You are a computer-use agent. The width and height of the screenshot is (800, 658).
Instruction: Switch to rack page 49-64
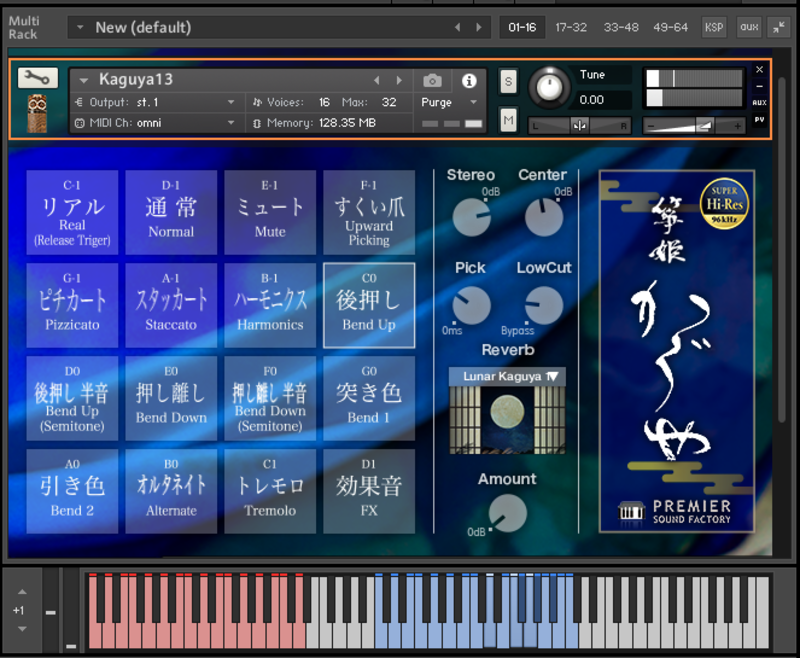[670, 27]
